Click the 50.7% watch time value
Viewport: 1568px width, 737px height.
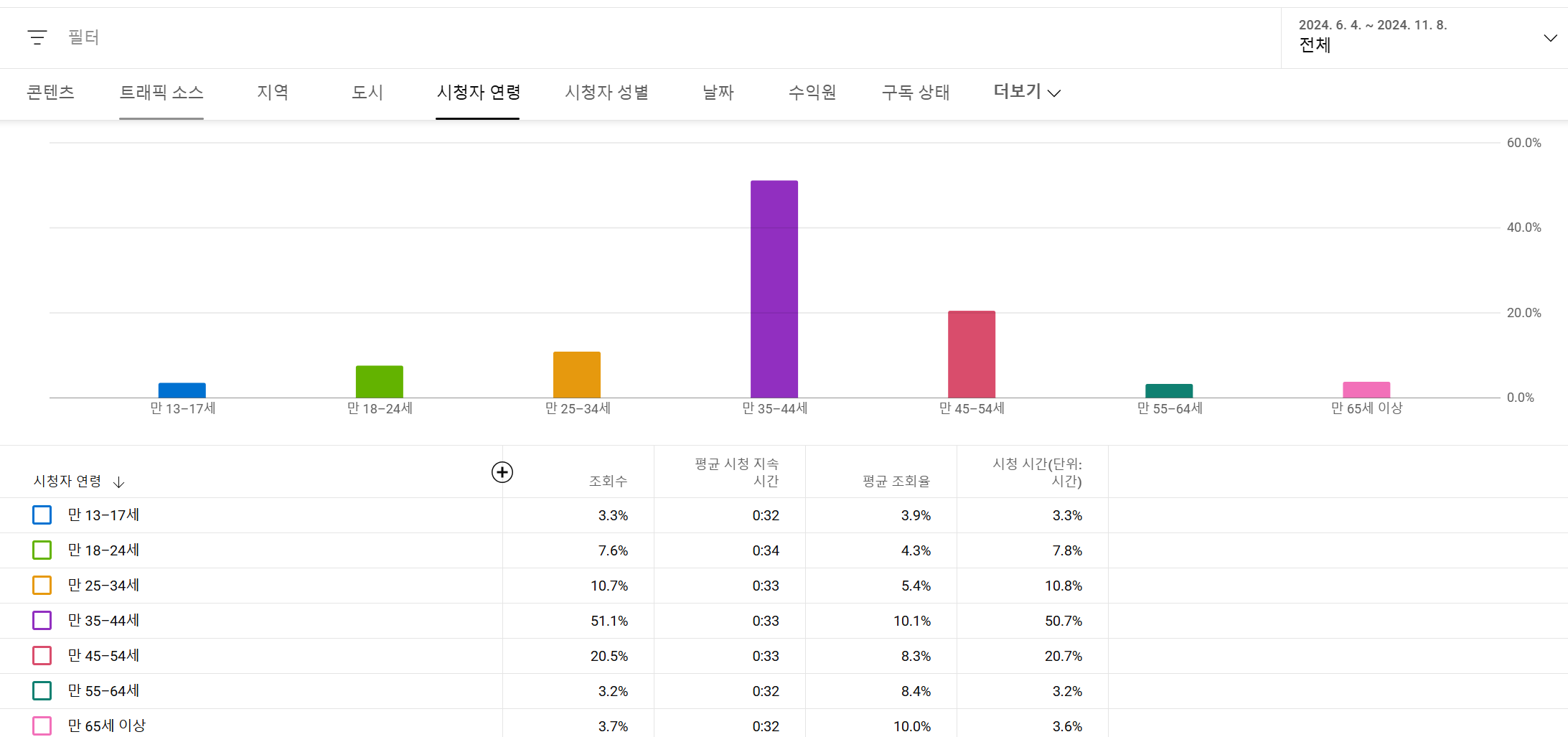(1064, 621)
